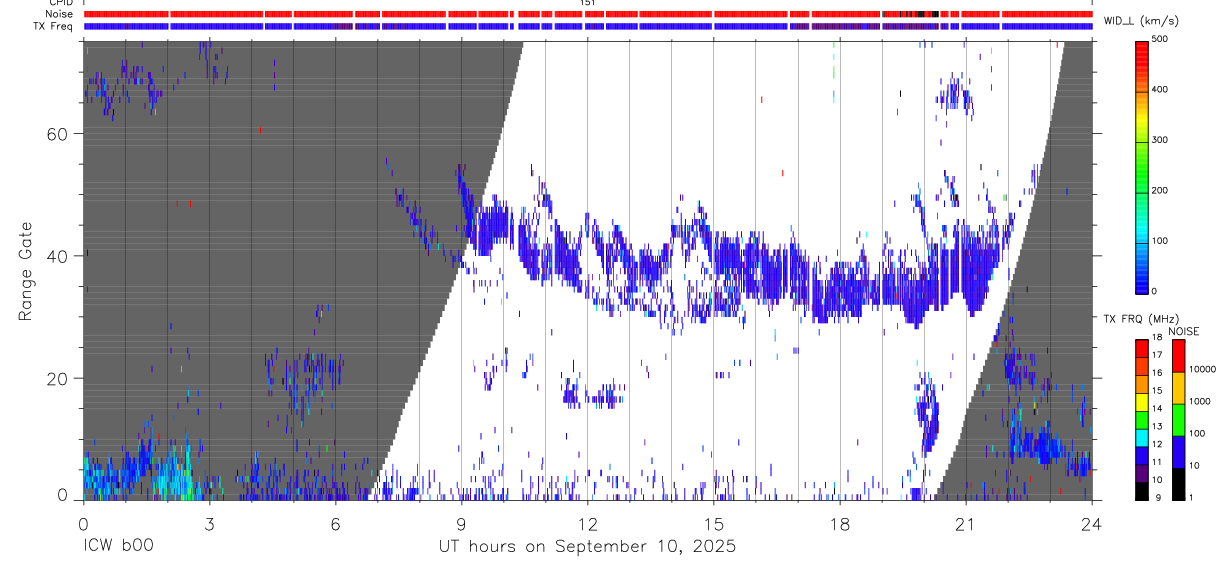Click the "15" tick label on the time axis

click(713, 522)
